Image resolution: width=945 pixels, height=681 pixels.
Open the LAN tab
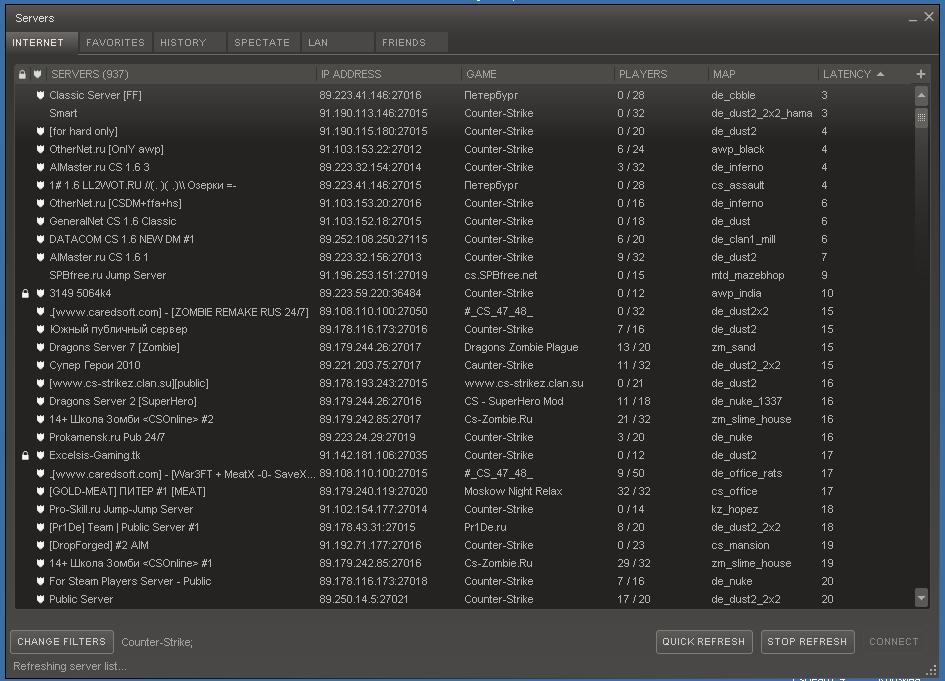338,43
